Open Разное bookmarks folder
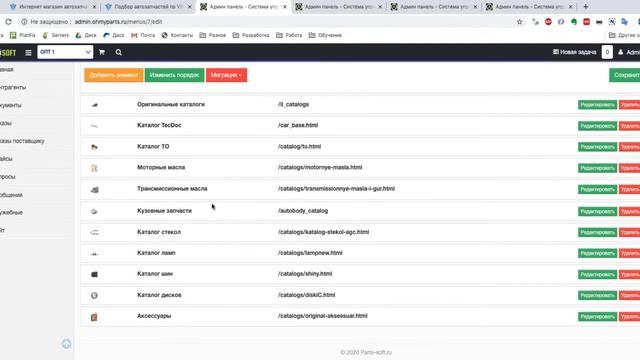Screen dimensions: 640x360 pyautogui.click(x=213, y=36)
